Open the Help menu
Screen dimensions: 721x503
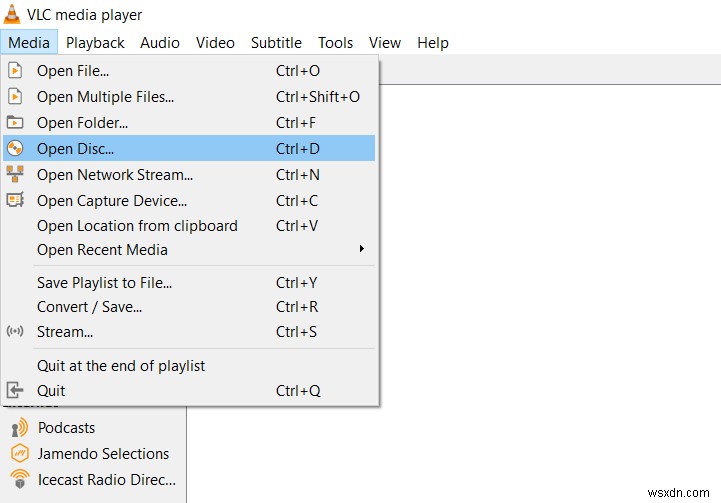433,43
